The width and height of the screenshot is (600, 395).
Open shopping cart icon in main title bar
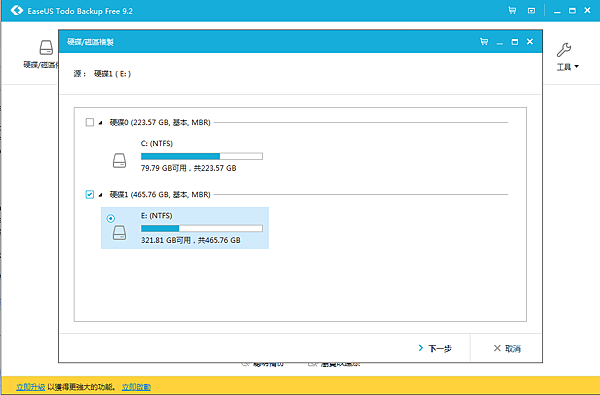point(512,11)
